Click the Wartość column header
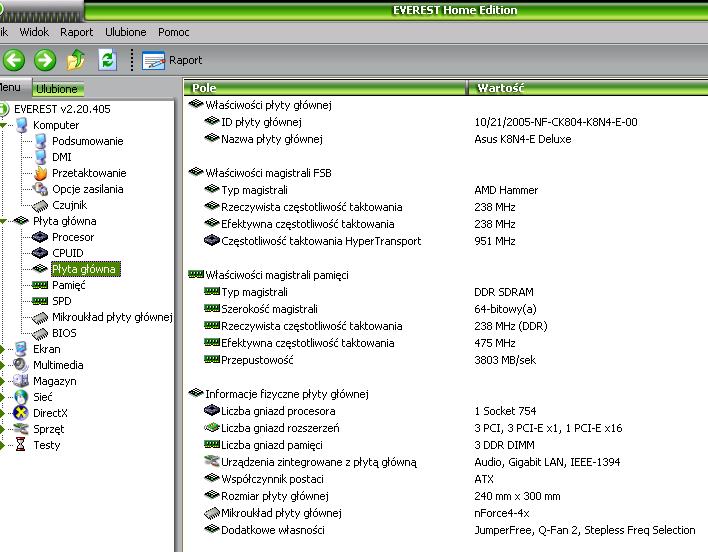The width and height of the screenshot is (708, 552). [587, 88]
